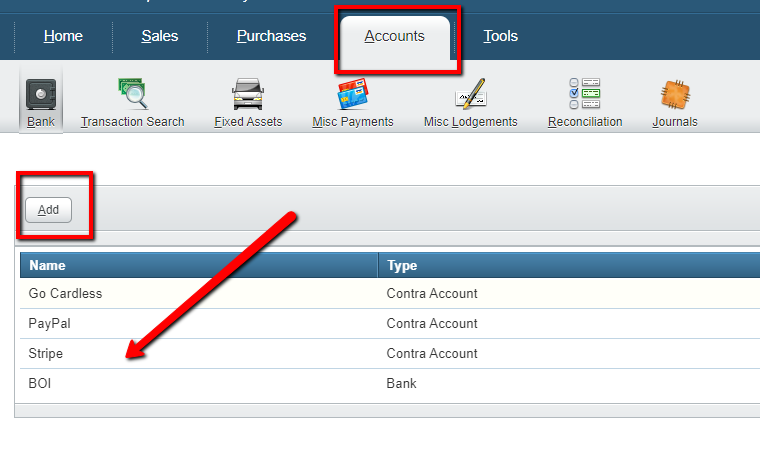The image size is (760, 462).
Task: Select the Go Cardless account row
Action: pos(66,294)
